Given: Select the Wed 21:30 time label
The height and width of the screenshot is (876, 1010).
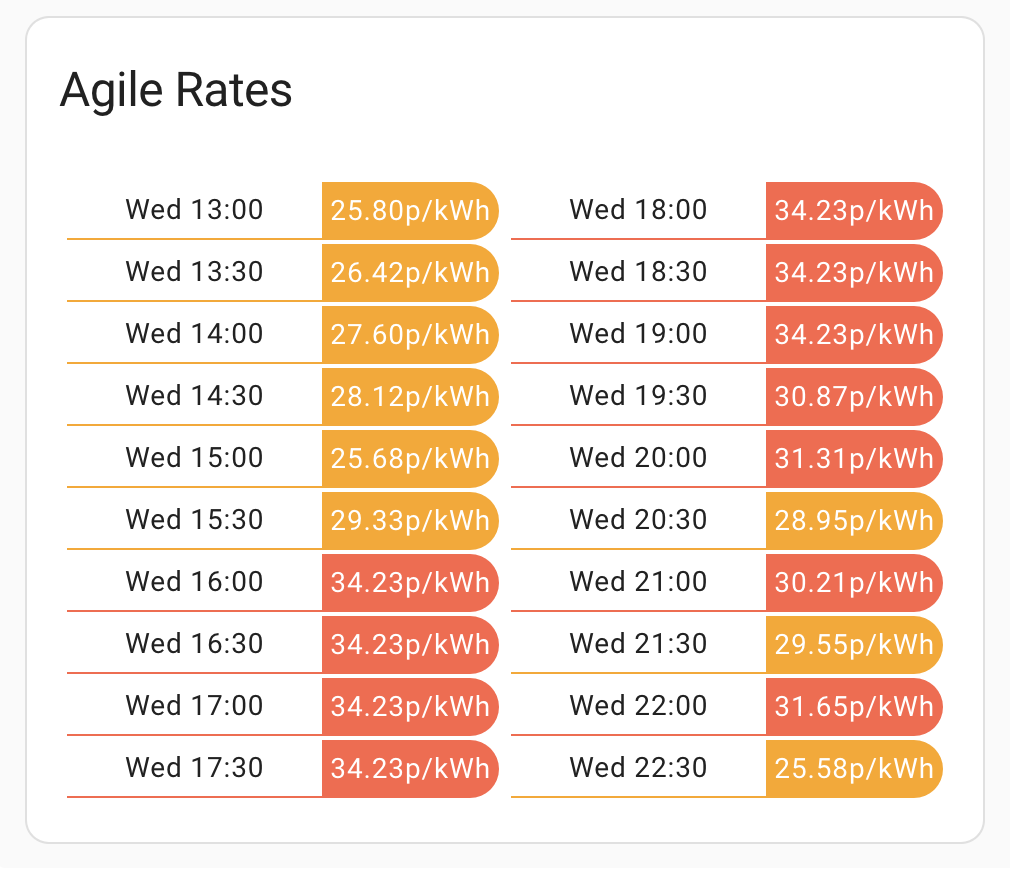Looking at the screenshot, I should tap(638, 644).
